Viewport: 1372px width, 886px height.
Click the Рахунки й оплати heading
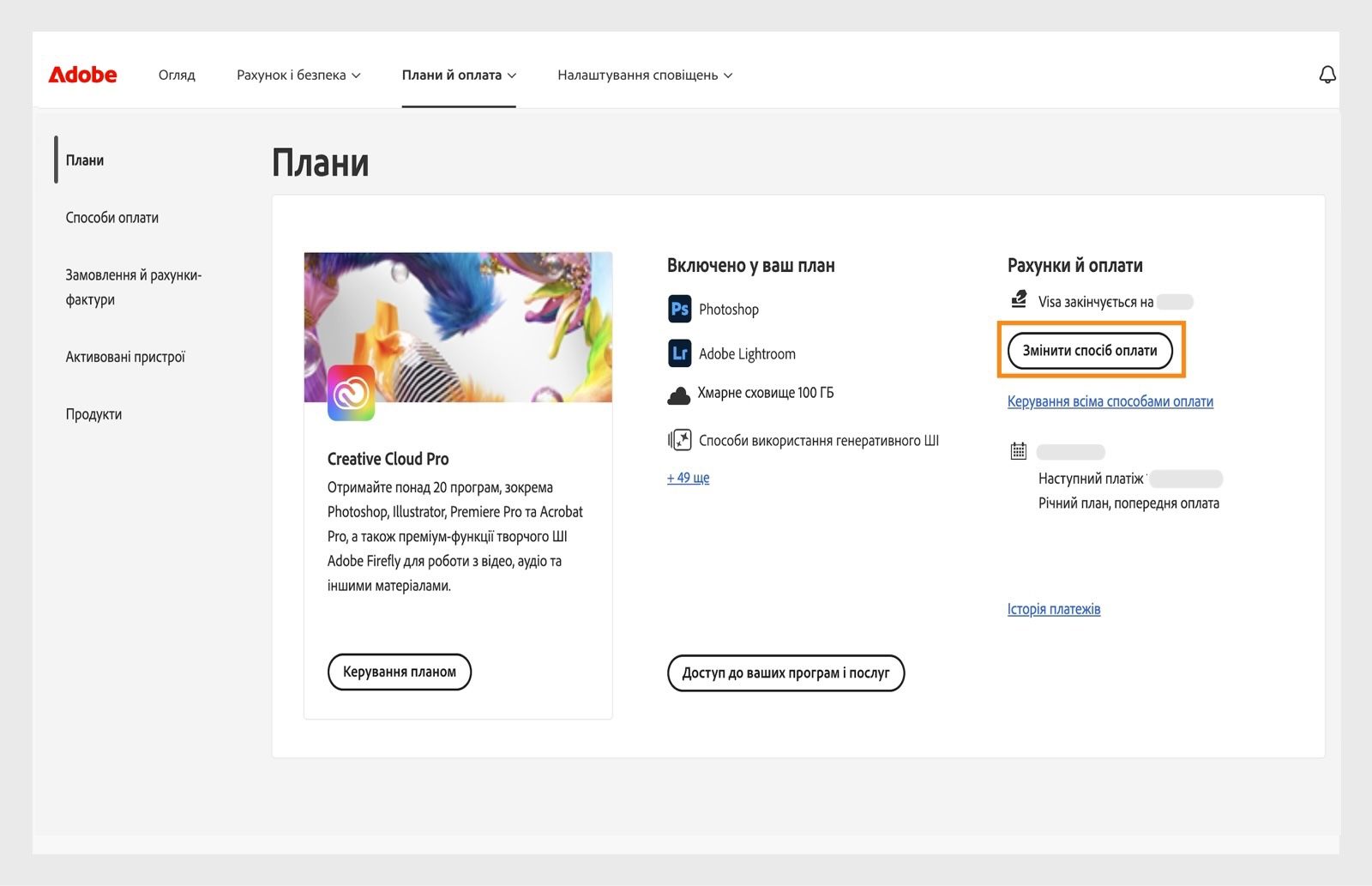coord(1075,266)
